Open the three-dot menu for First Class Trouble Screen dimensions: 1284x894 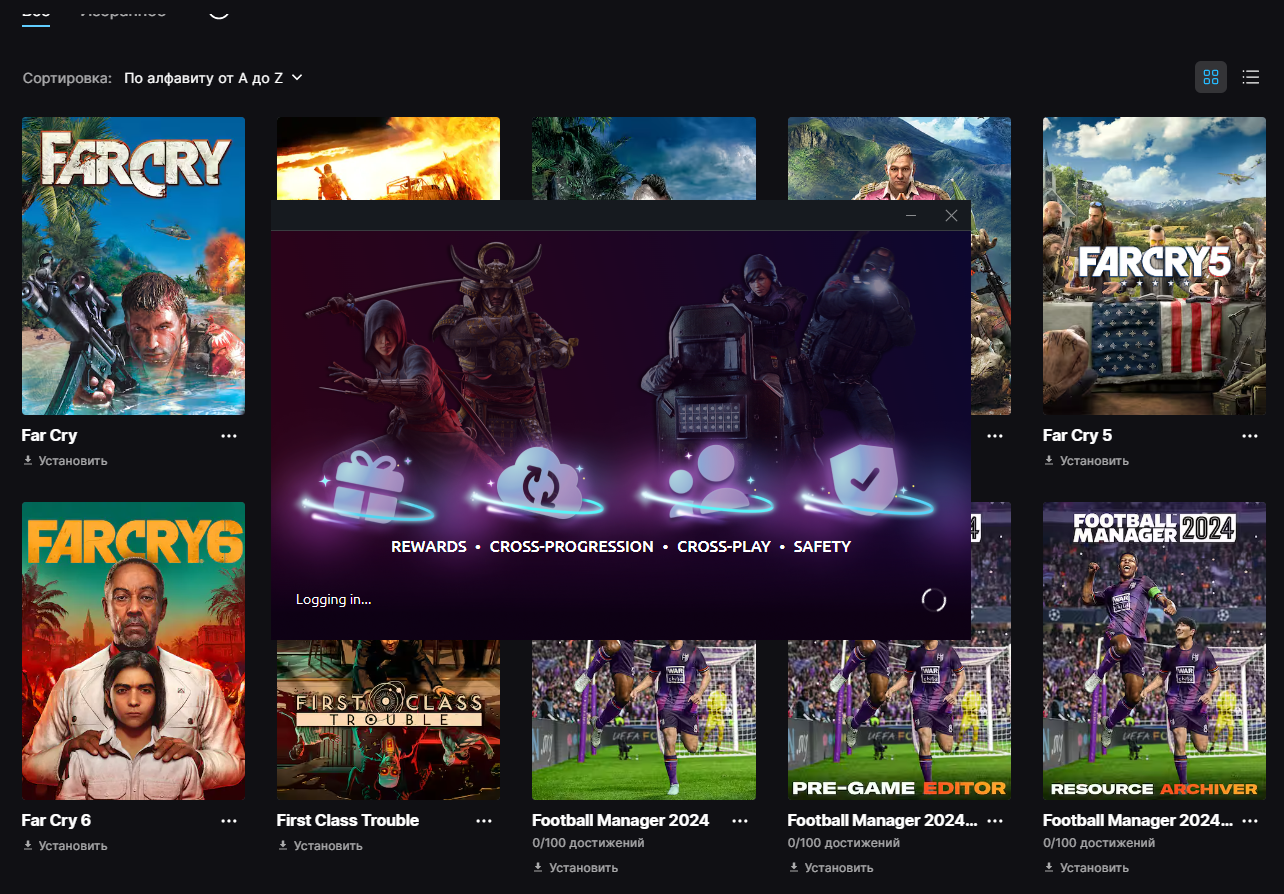point(484,821)
